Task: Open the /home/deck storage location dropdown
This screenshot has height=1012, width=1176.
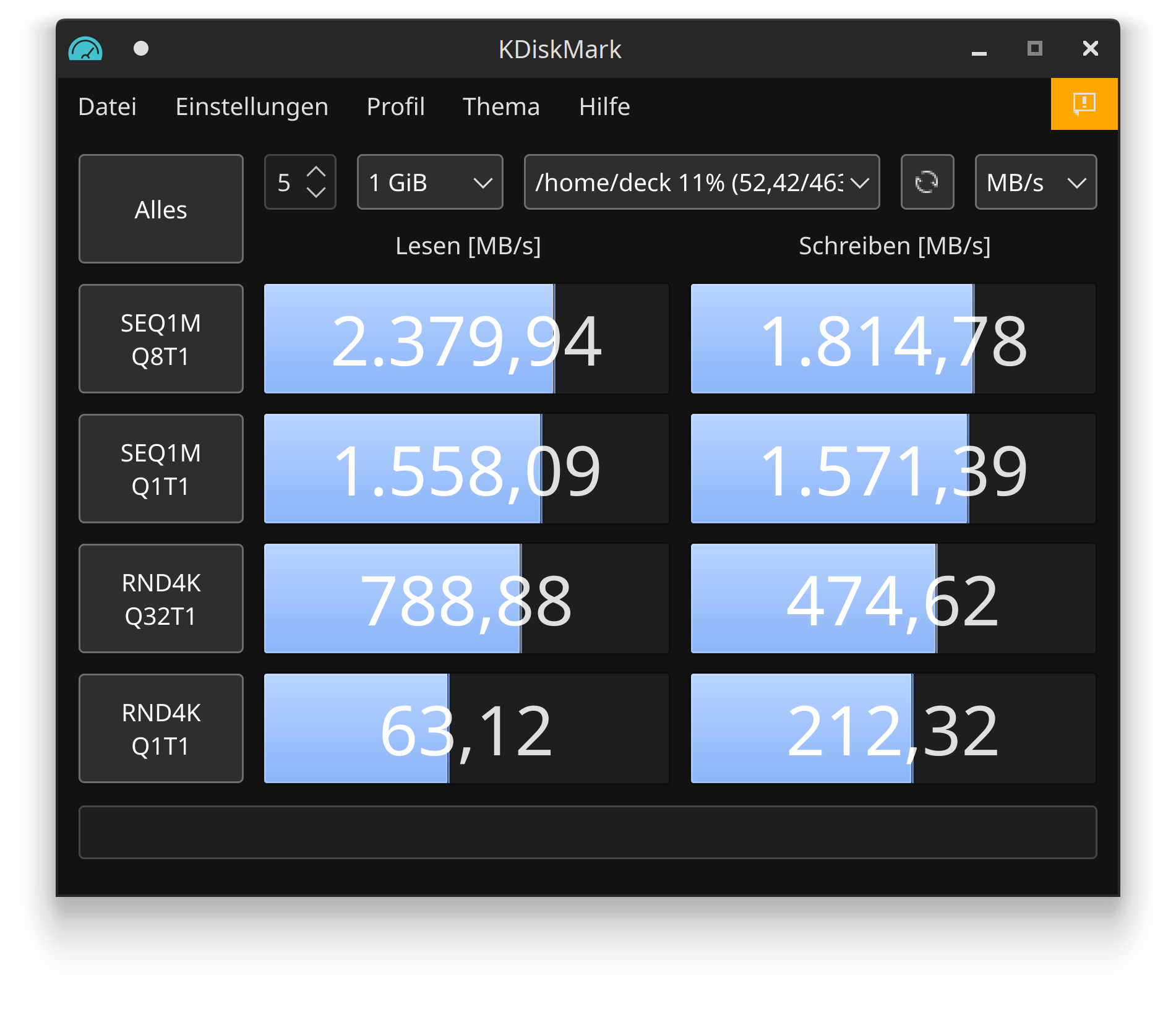Action: pos(701,182)
